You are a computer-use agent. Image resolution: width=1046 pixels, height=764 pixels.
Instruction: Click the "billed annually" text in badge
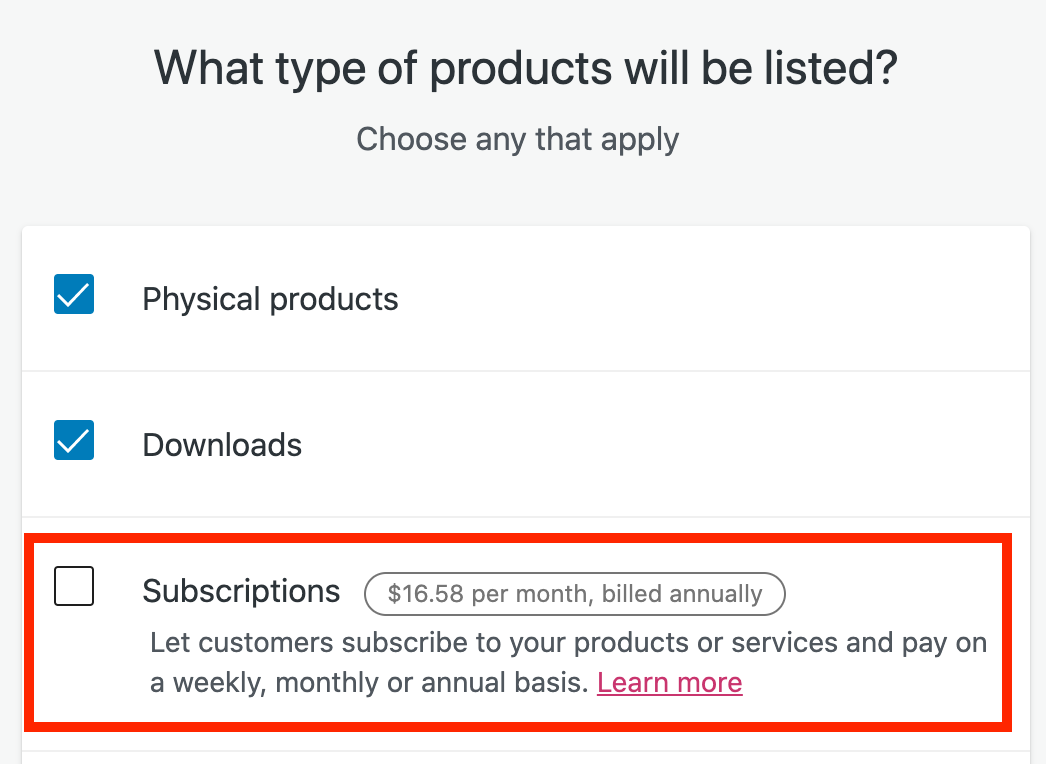682,594
